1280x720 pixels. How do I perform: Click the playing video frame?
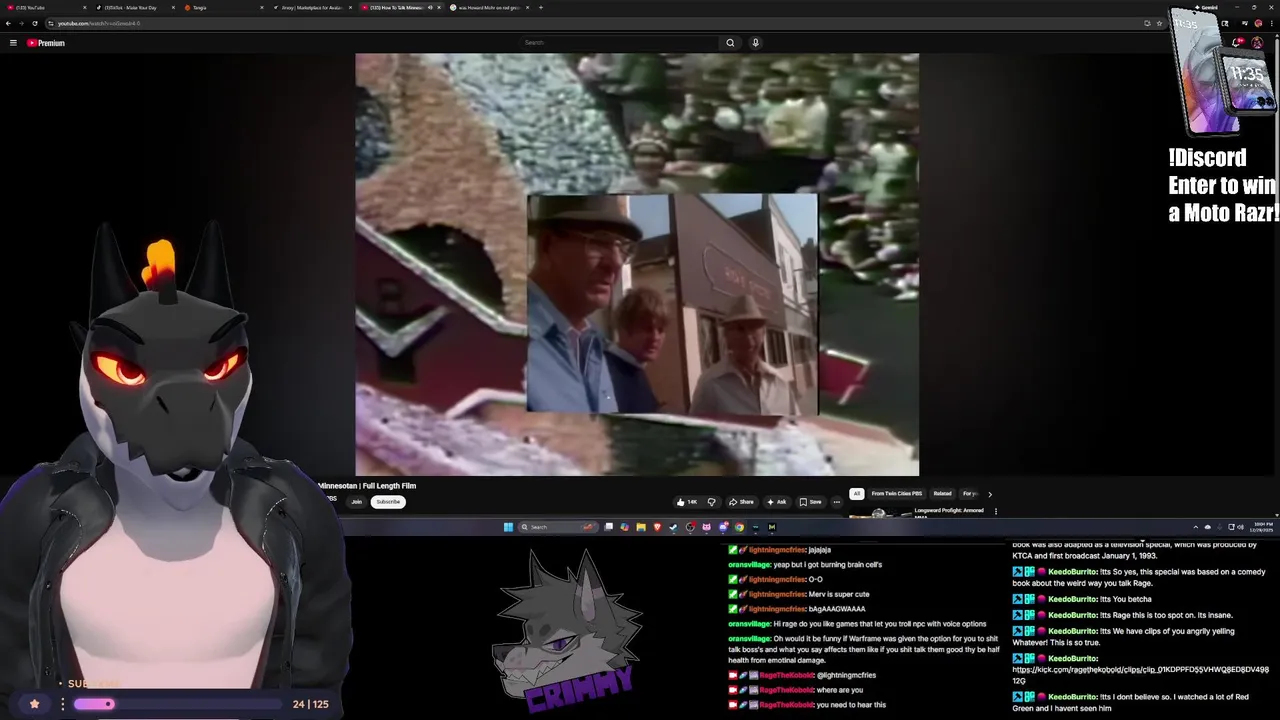(x=637, y=264)
